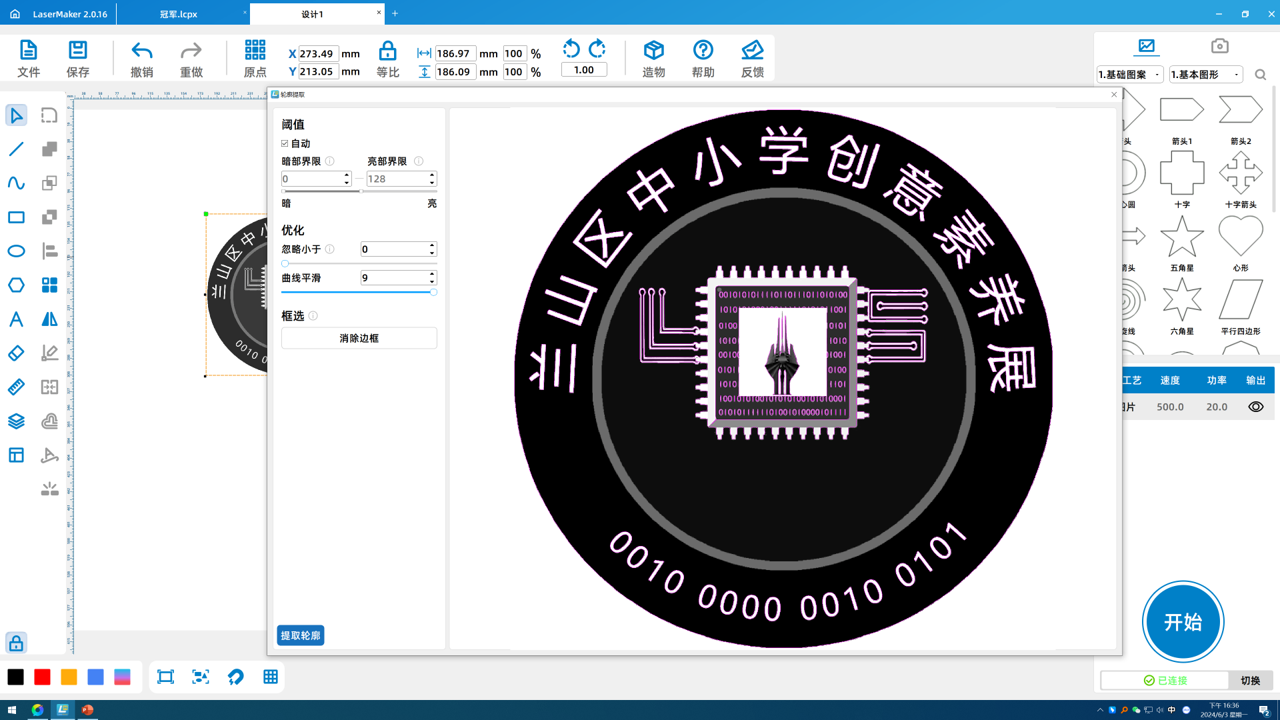Click the Save (保存) icon
1280x720 pixels.
pyautogui.click(x=78, y=51)
